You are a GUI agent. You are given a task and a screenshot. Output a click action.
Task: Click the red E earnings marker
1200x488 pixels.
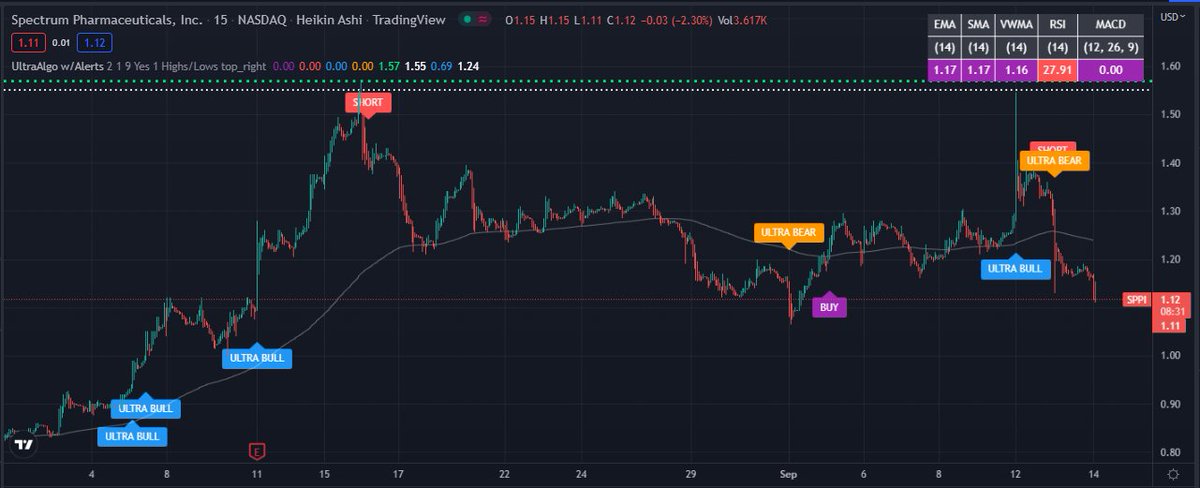257,451
